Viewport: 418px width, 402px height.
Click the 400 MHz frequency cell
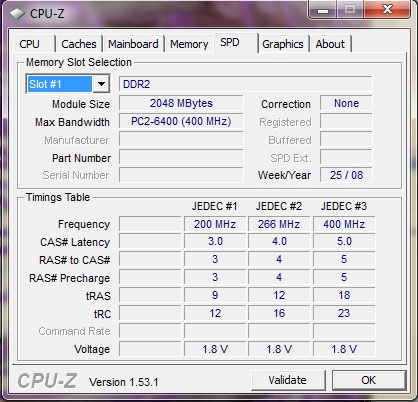(x=344, y=224)
